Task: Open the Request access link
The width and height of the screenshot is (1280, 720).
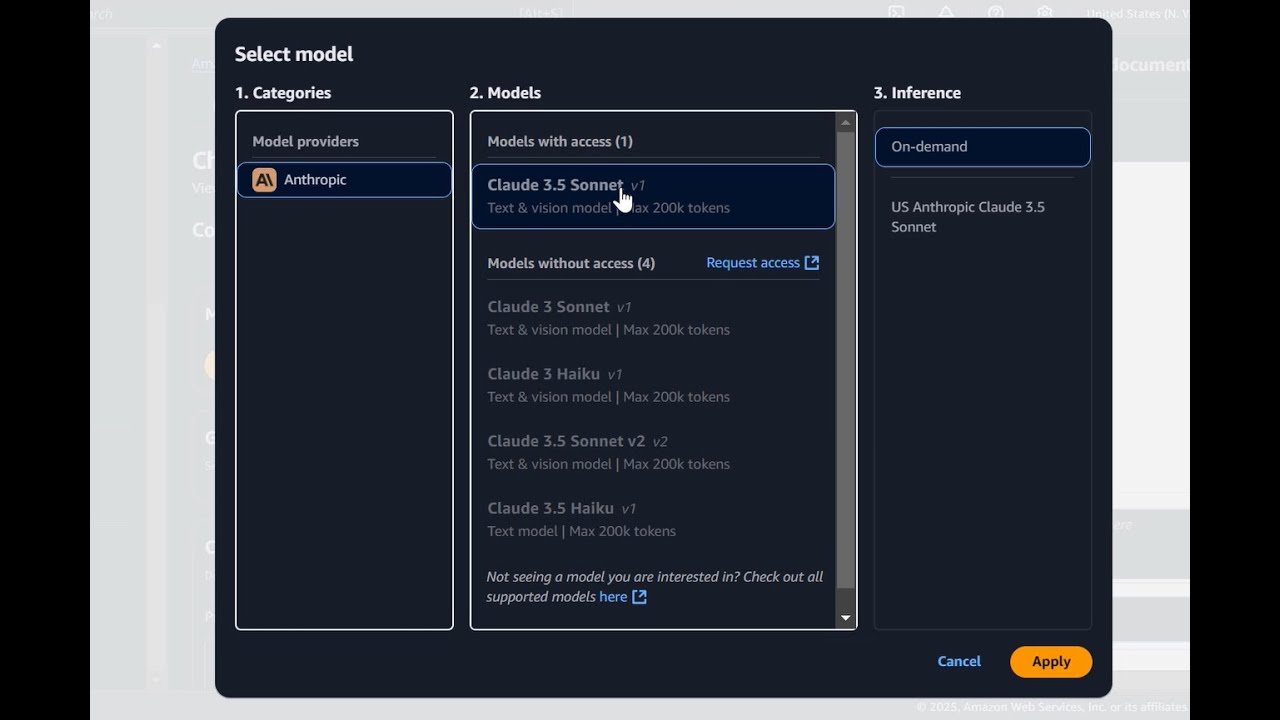Action: (762, 263)
